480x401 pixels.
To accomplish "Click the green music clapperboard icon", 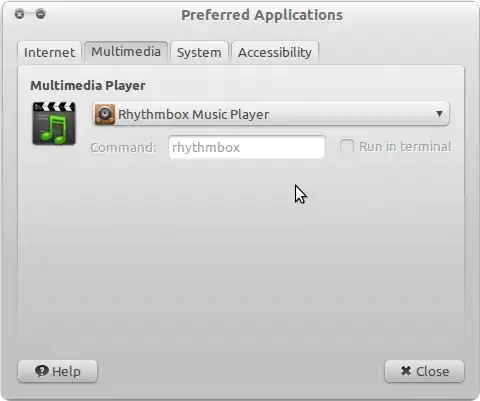I will (x=54, y=123).
